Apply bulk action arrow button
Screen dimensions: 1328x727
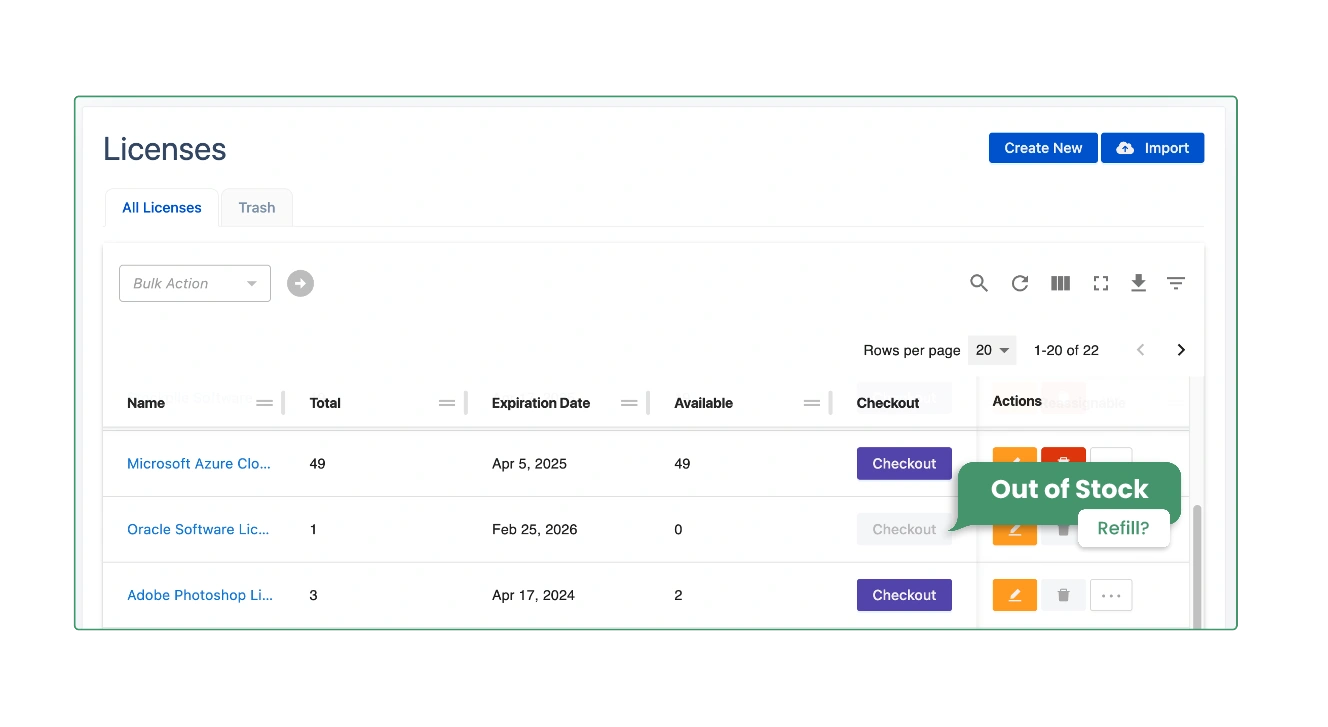click(300, 284)
